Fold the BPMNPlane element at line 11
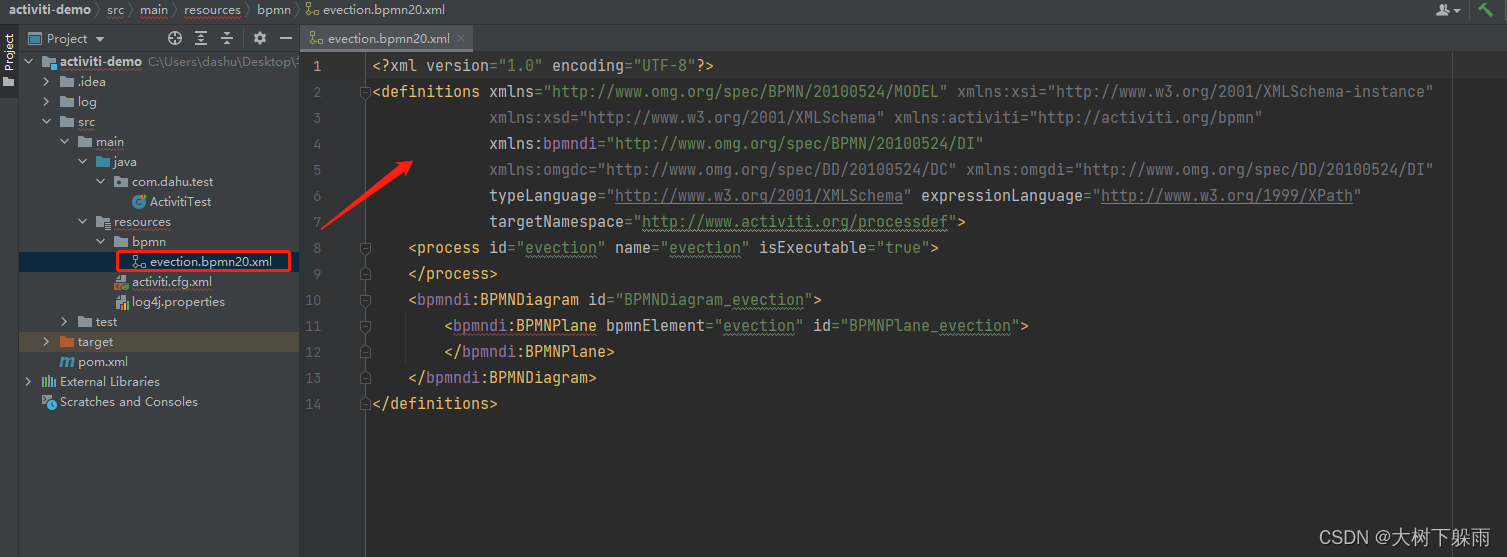 pos(366,326)
